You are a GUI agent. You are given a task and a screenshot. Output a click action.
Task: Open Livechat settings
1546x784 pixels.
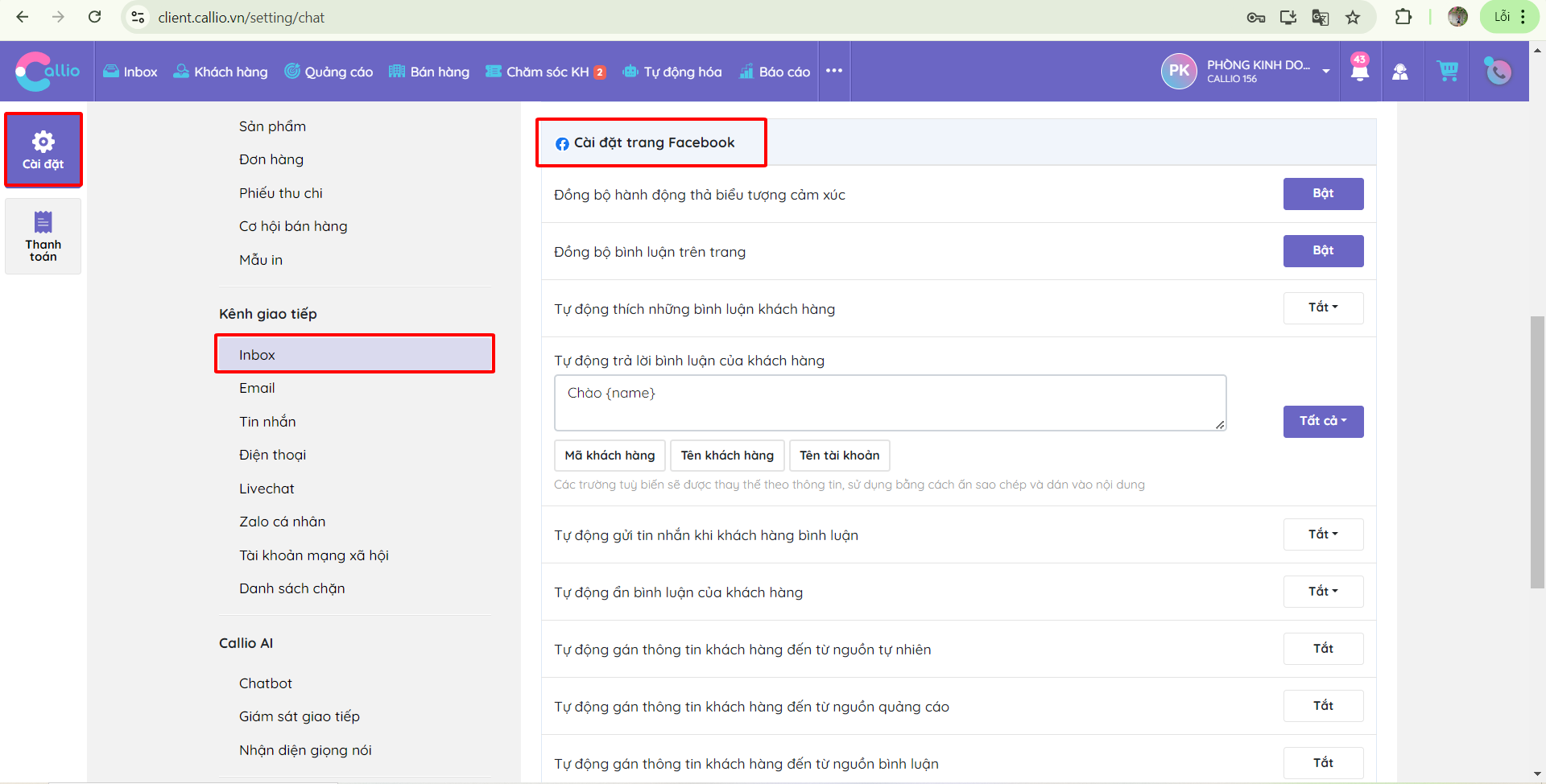267,489
